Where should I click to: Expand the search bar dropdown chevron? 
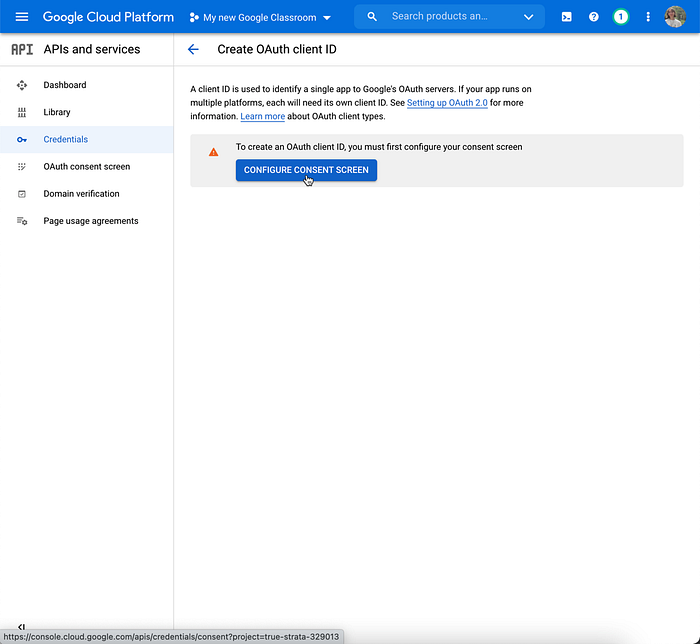click(x=529, y=17)
